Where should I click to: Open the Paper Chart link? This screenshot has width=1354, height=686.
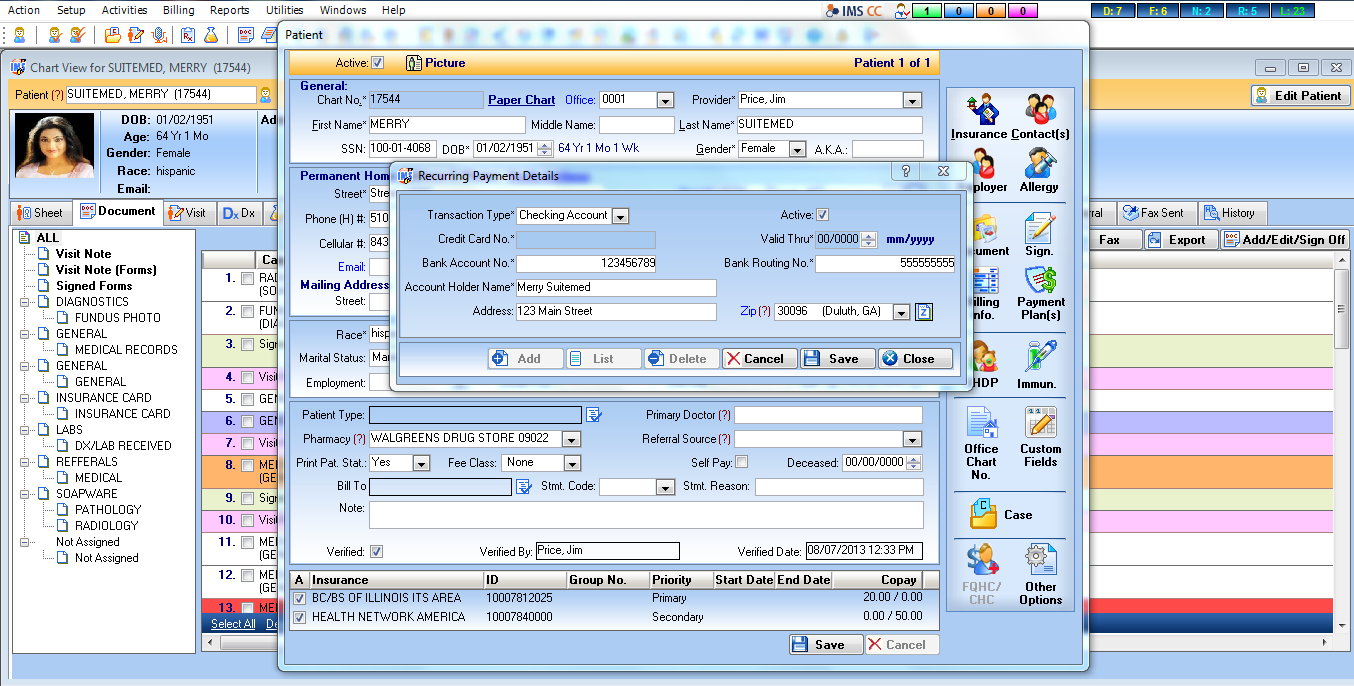(x=521, y=100)
